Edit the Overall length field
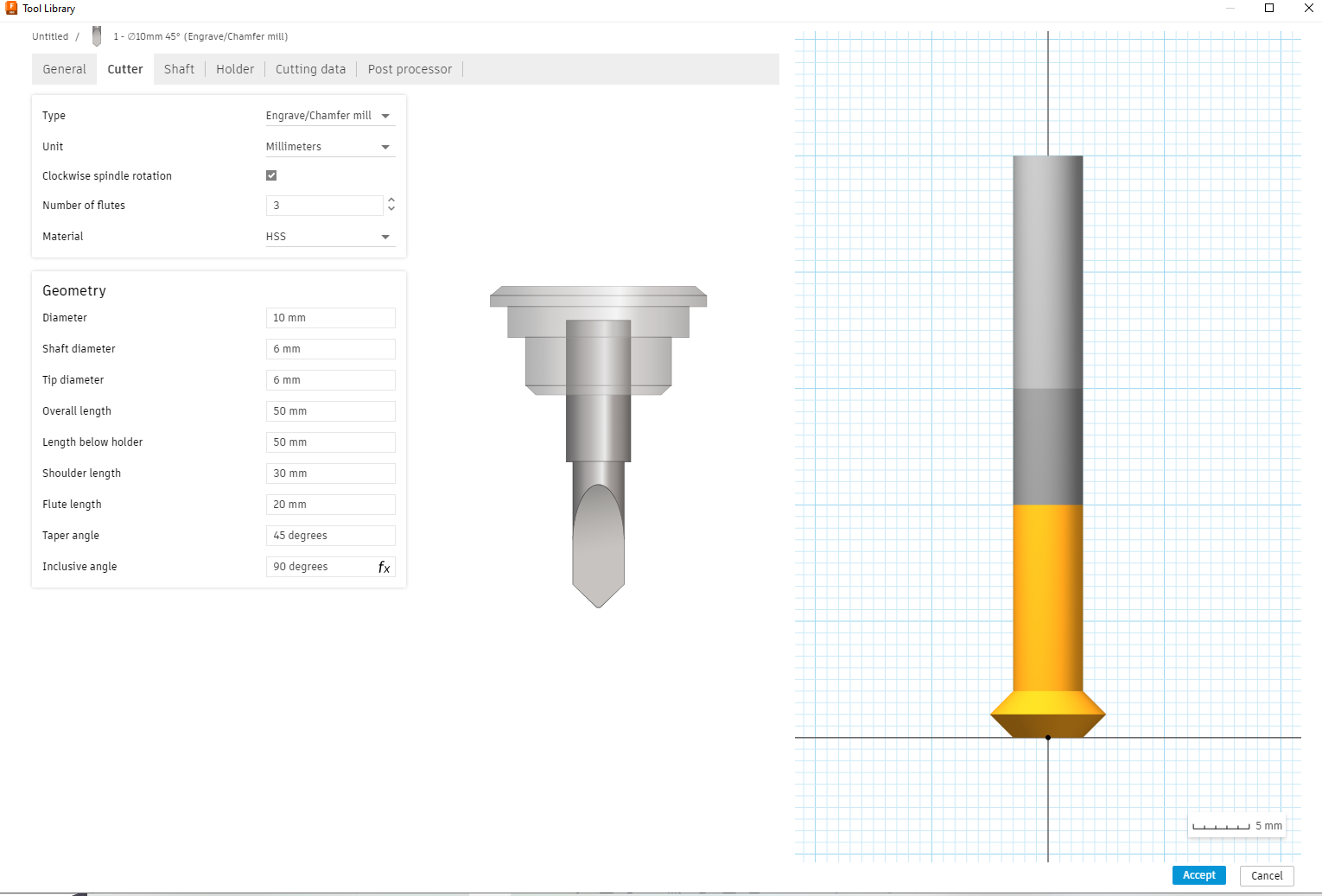This screenshot has width=1322, height=896. pos(331,411)
